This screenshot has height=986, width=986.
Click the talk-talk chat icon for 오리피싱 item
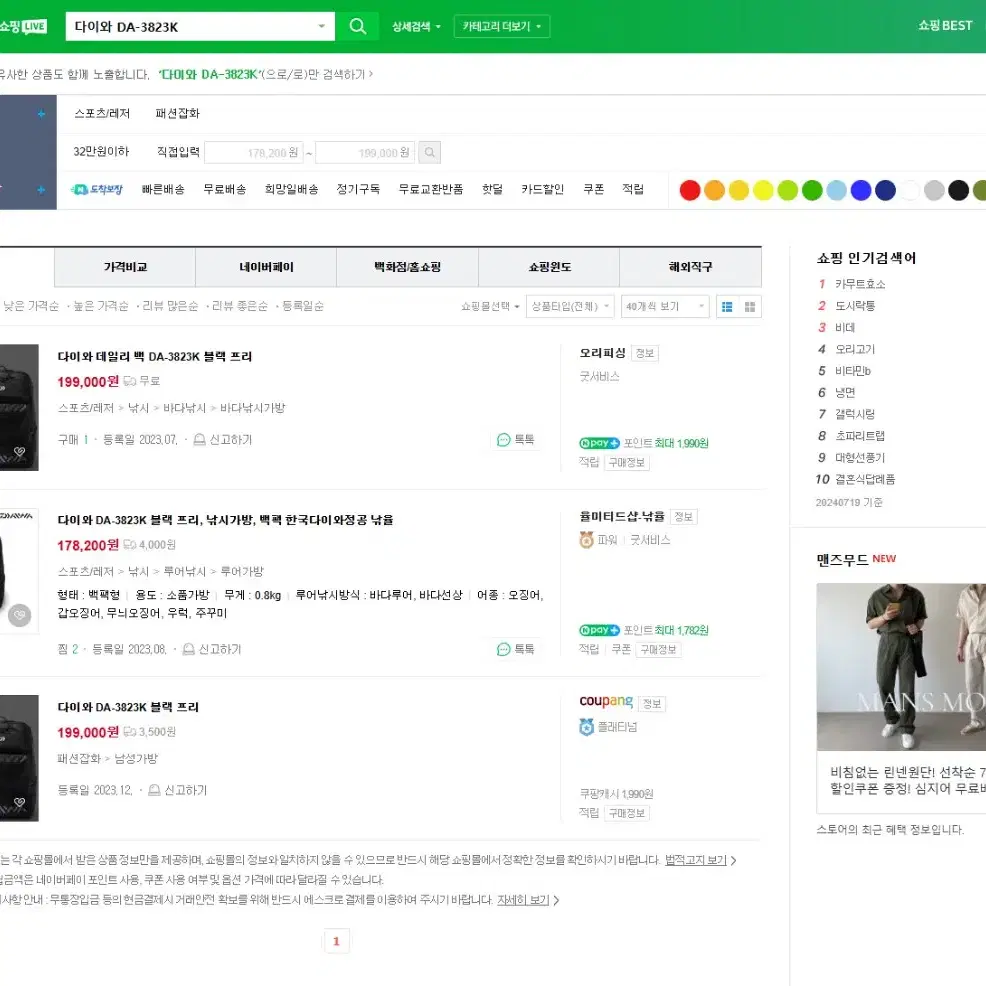point(503,440)
